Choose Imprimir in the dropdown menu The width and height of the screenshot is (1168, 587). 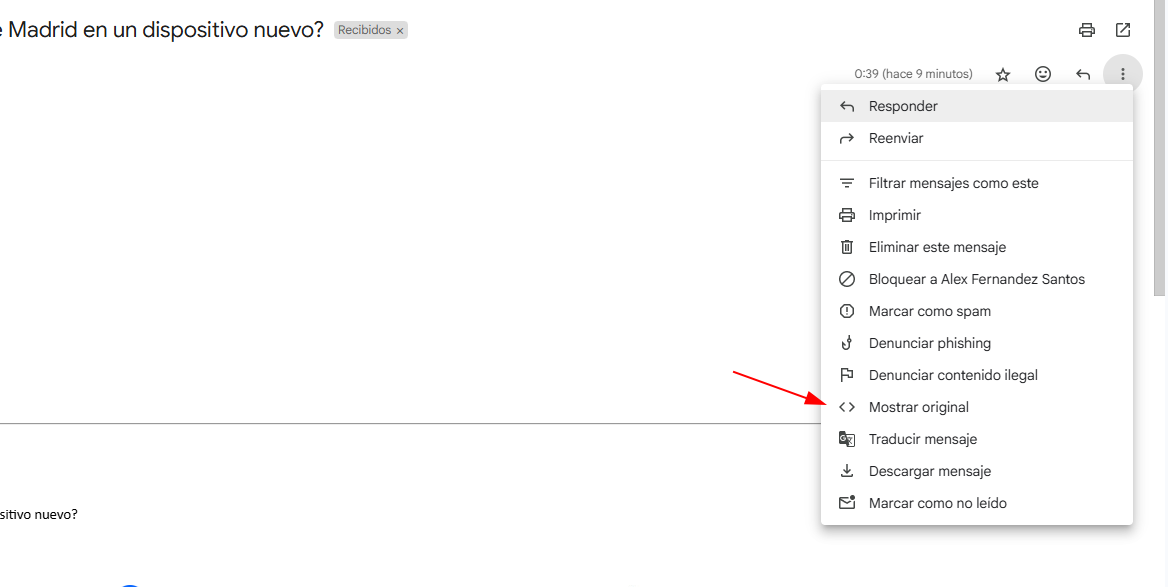(977, 215)
